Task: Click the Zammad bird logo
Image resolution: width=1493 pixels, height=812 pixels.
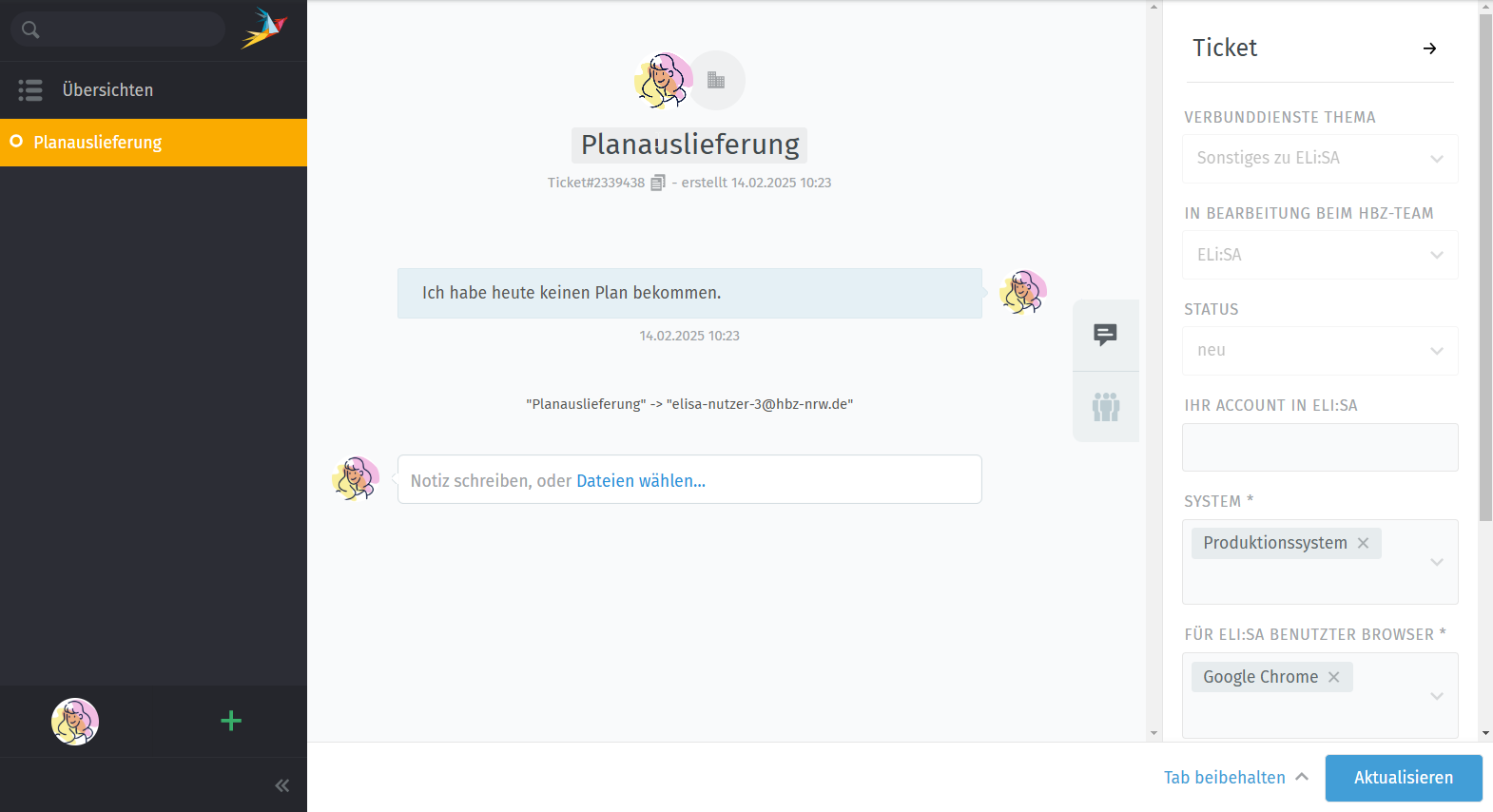Action: pyautogui.click(x=263, y=29)
